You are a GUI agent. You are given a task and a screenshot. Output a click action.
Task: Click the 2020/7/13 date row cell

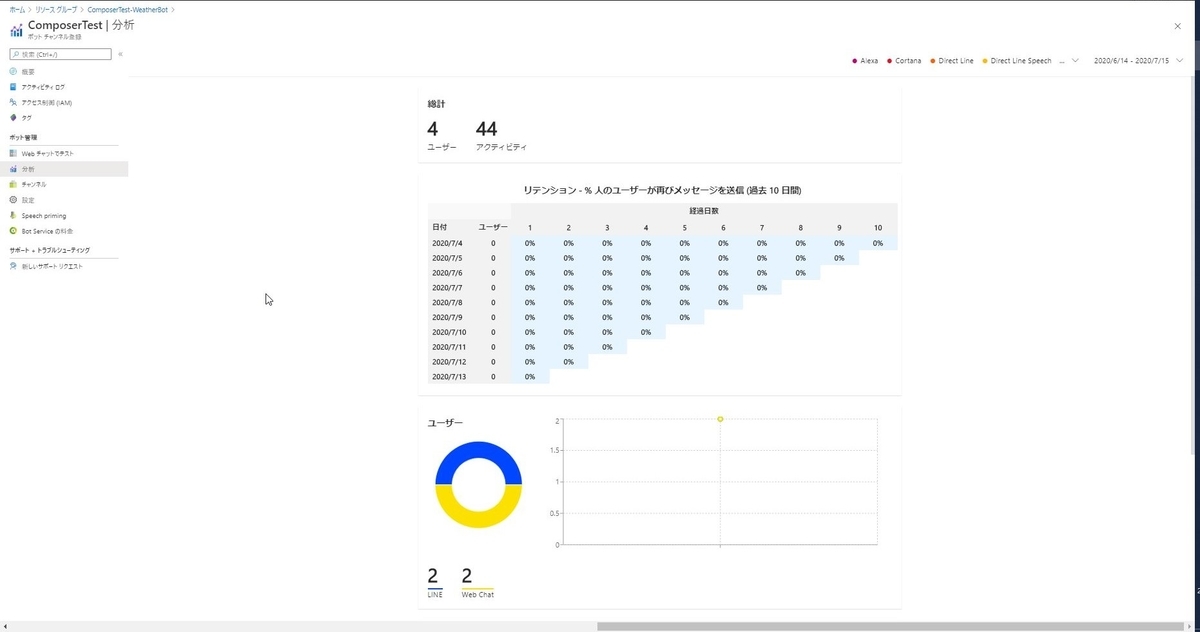449,377
